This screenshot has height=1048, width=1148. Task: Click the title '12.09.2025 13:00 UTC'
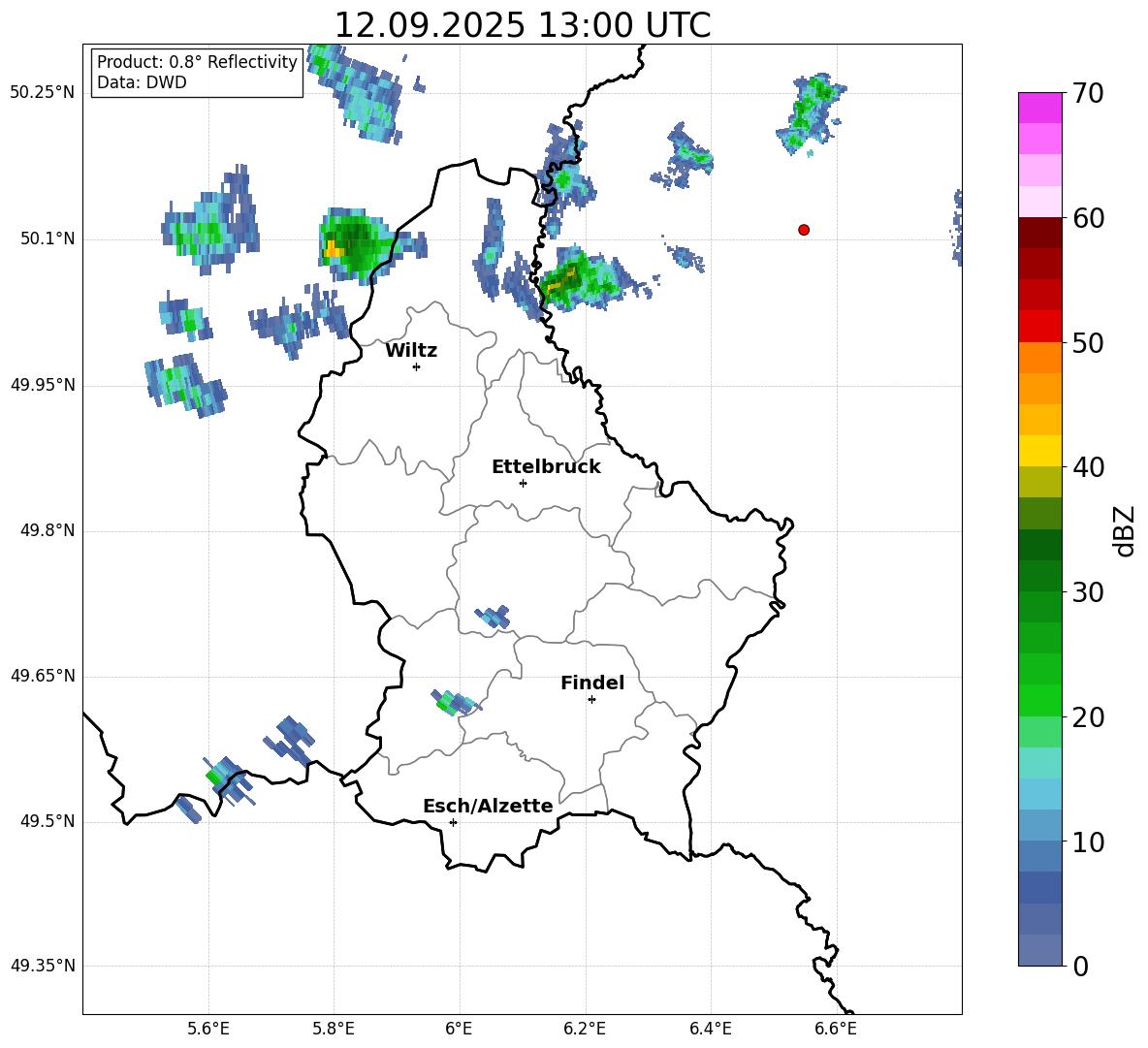pyautogui.click(x=523, y=25)
